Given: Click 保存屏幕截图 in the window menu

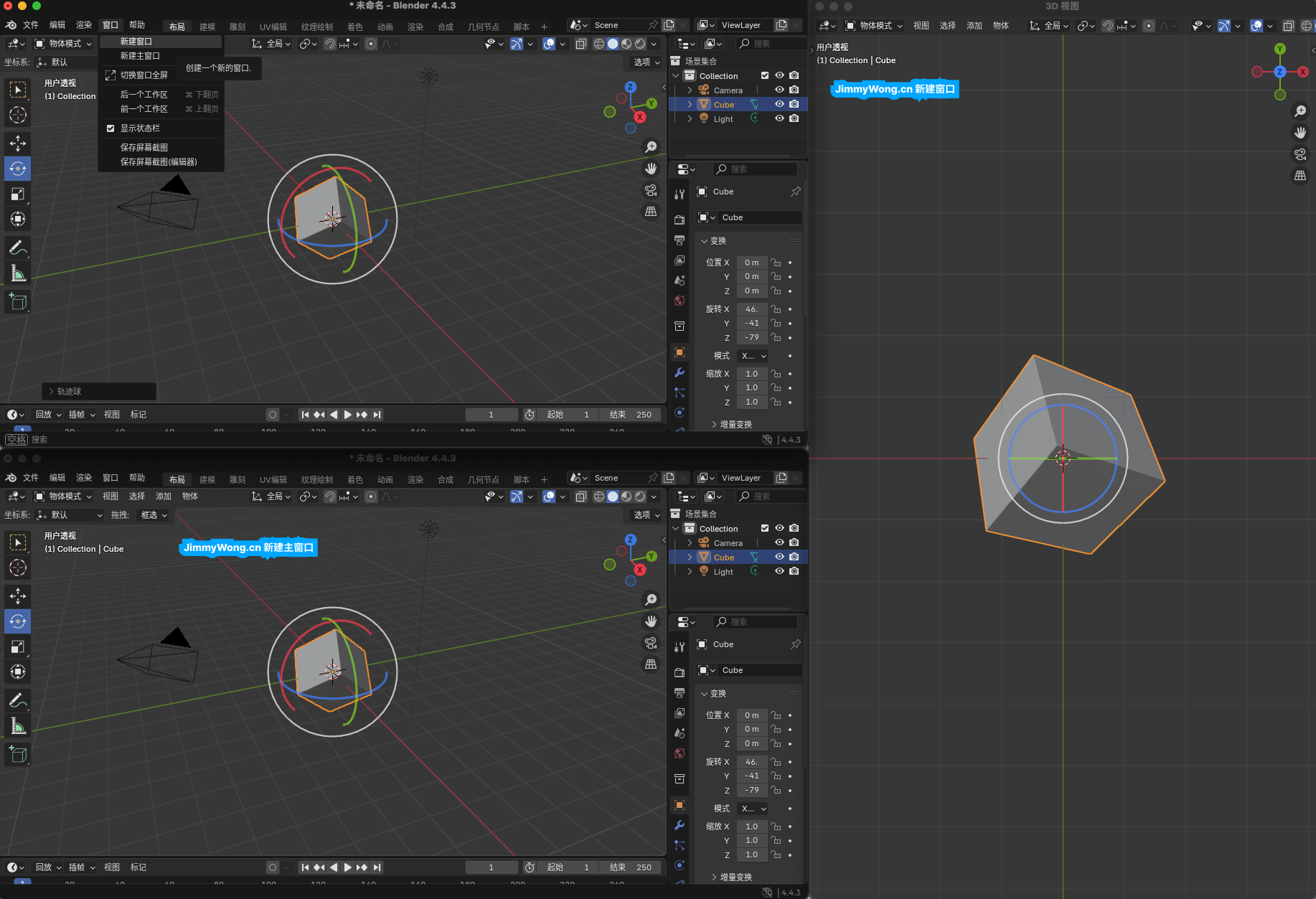Looking at the screenshot, I should point(144,147).
